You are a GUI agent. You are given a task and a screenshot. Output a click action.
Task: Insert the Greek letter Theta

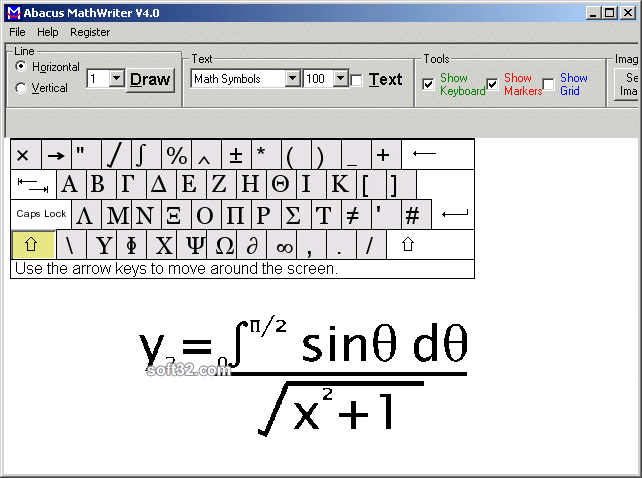[281, 185]
